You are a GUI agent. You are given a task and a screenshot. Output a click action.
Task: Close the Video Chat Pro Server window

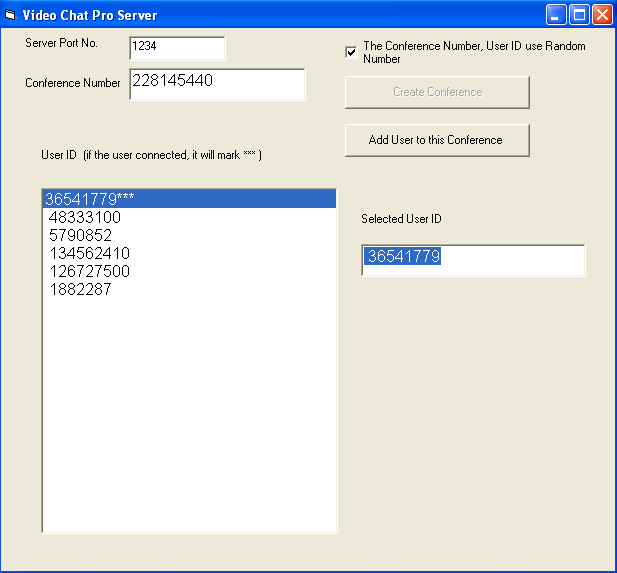(601, 15)
